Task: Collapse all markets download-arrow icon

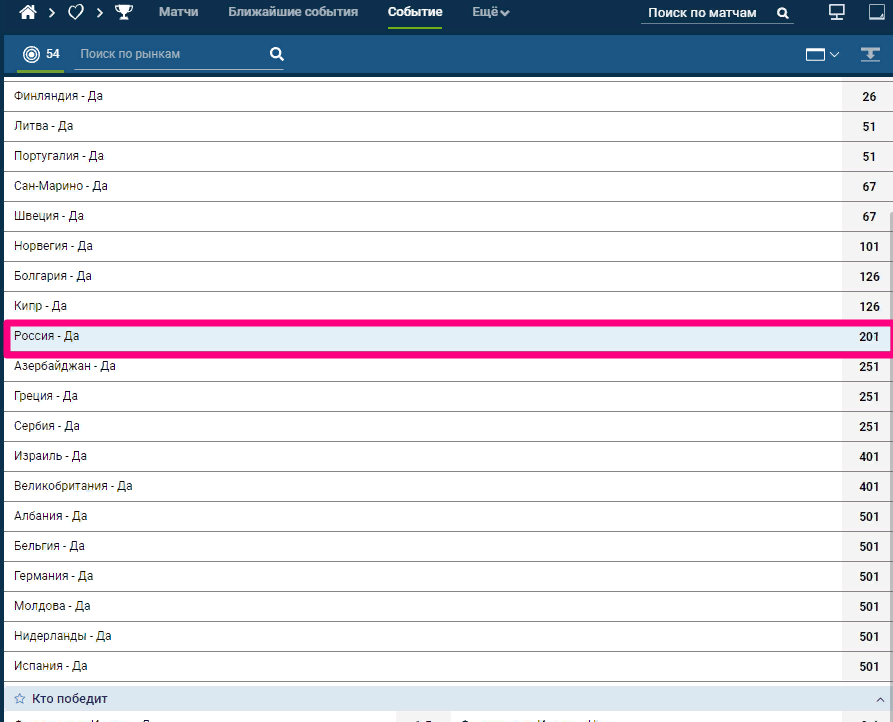Action: click(870, 55)
